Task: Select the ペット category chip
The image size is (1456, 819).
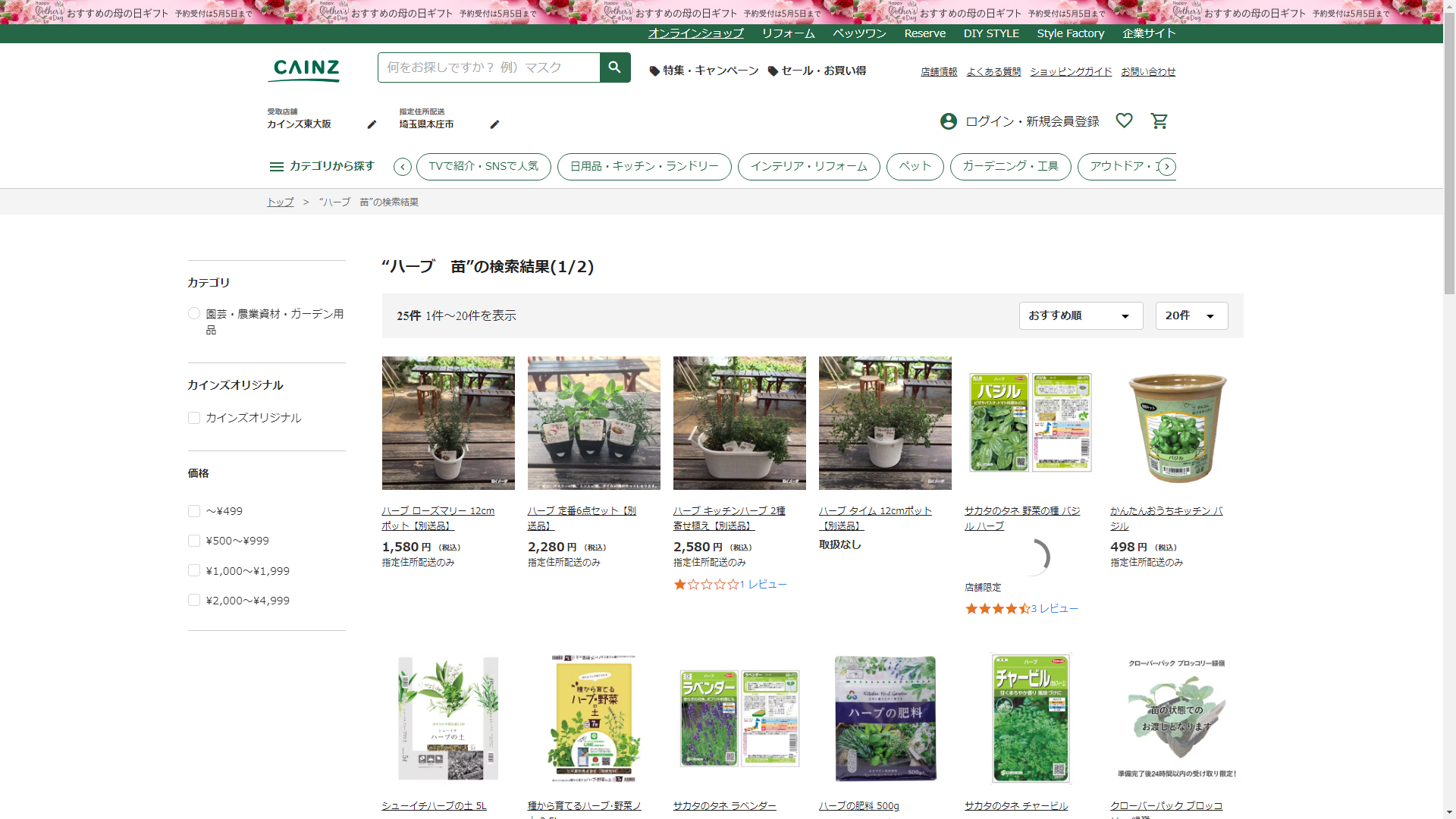Action: [915, 166]
